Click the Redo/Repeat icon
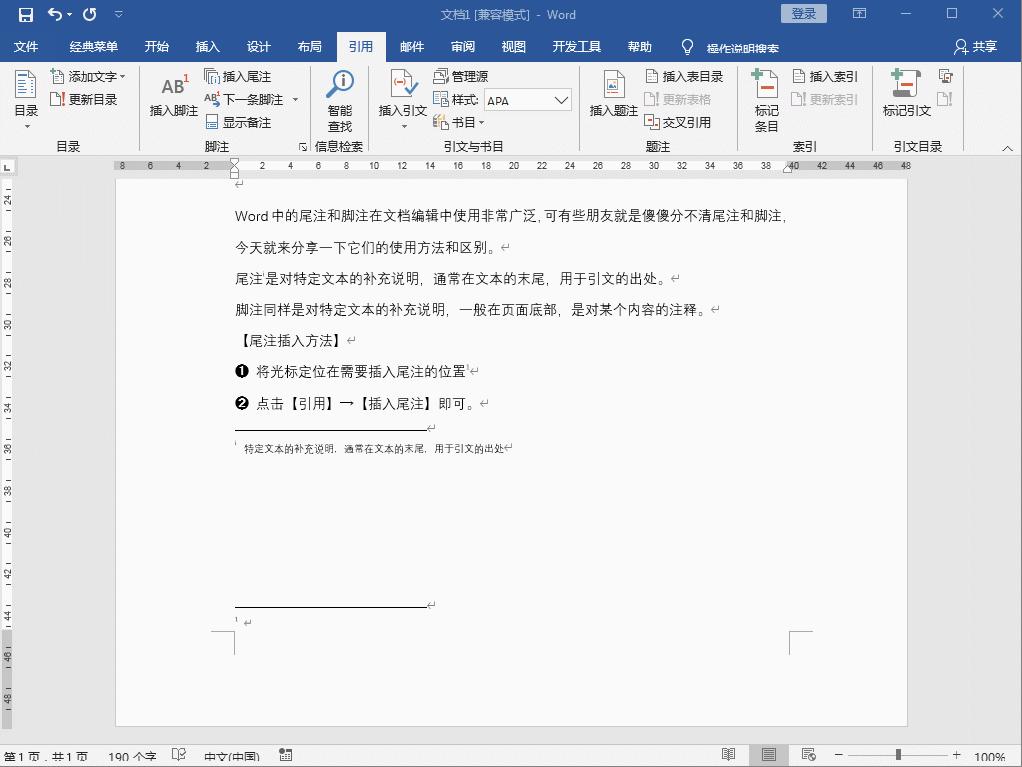 [90, 14]
